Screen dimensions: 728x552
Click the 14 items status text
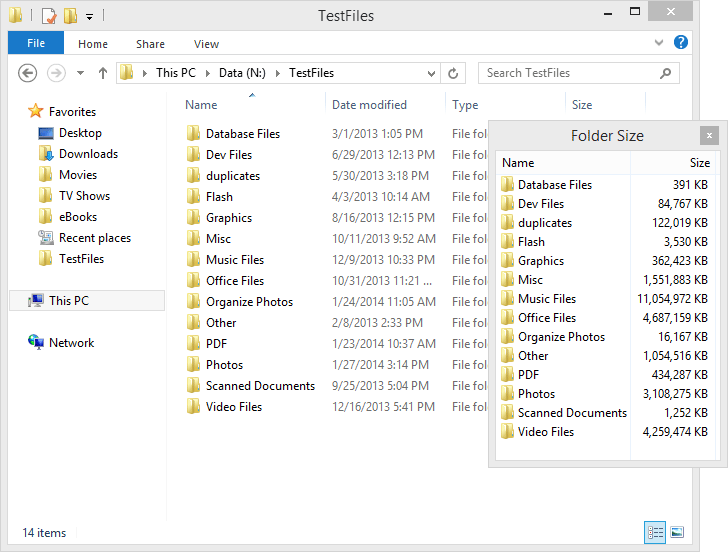pyautogui.click(x=44, y=533)
